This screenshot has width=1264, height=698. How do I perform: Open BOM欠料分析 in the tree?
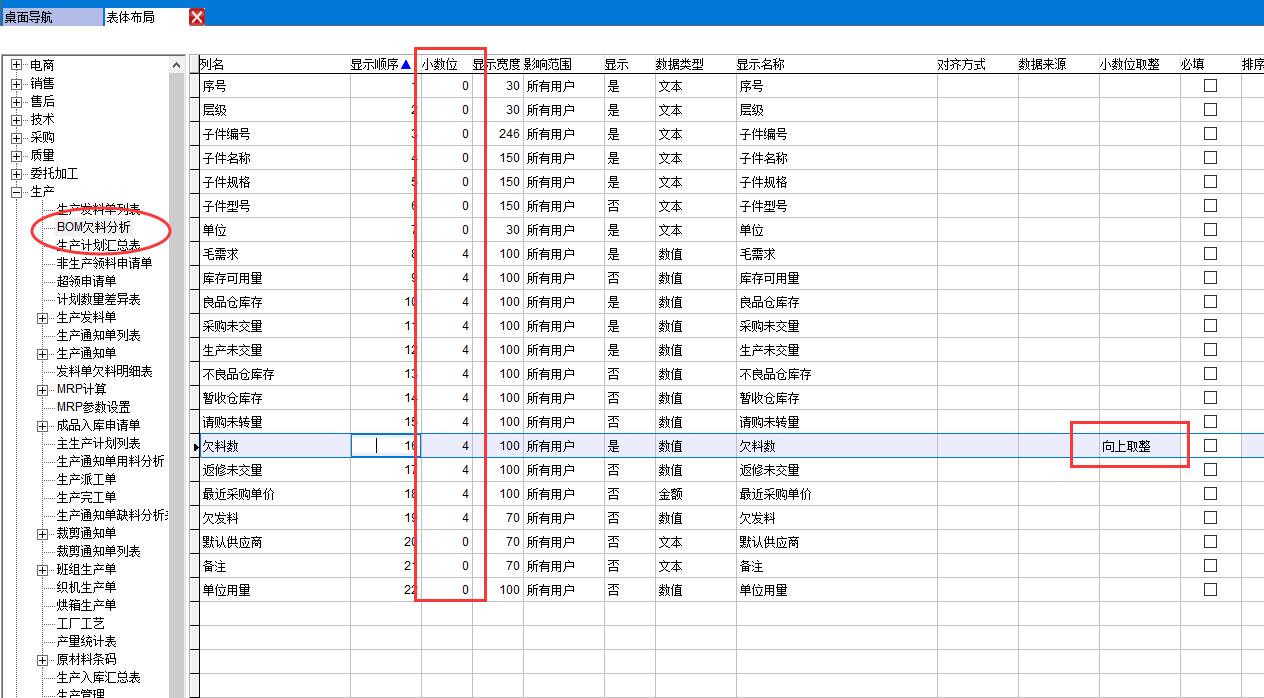(x=94, y=228)
